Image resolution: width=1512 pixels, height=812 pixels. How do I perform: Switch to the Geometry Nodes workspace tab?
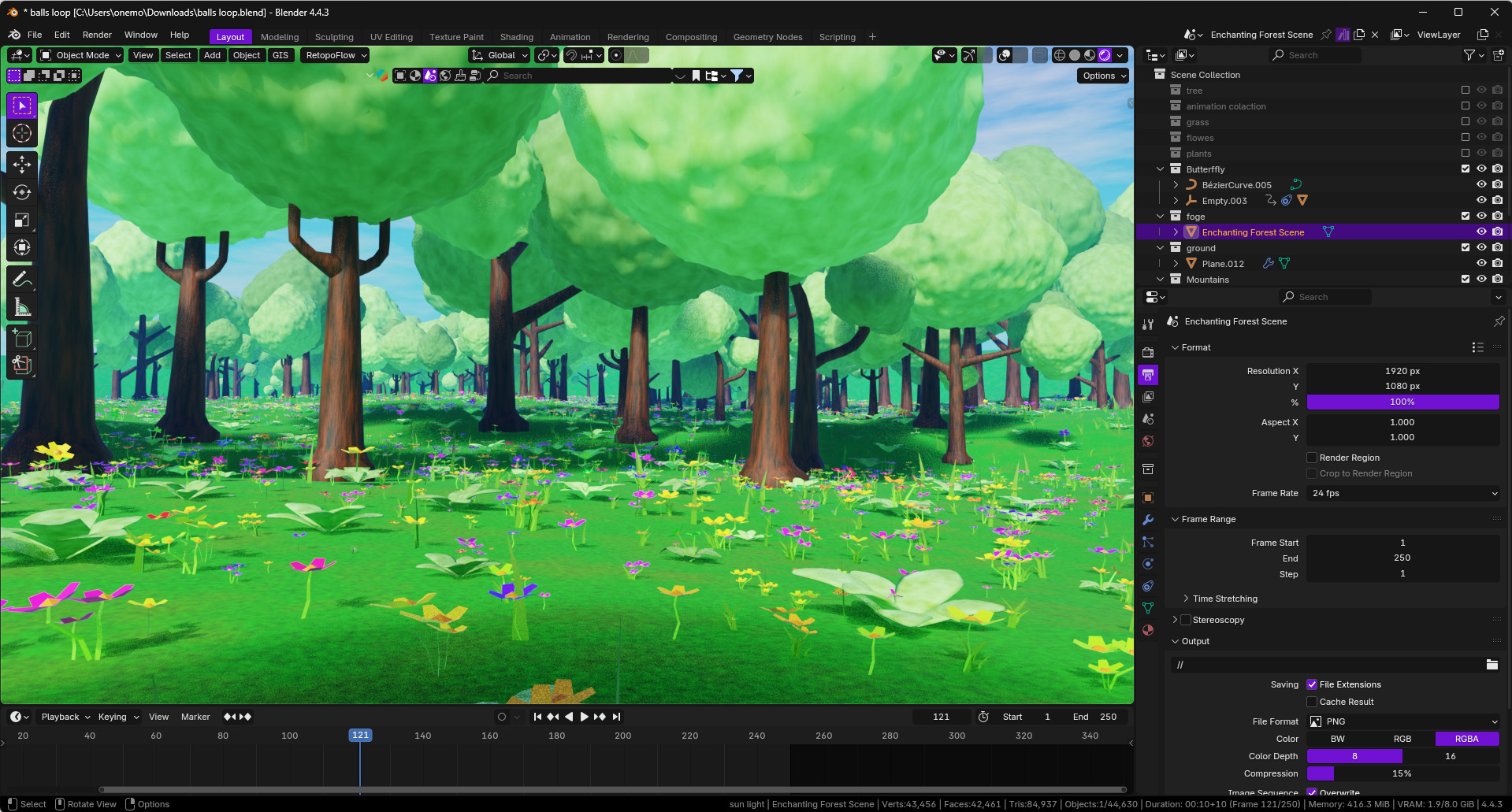[x=767, y=37]
